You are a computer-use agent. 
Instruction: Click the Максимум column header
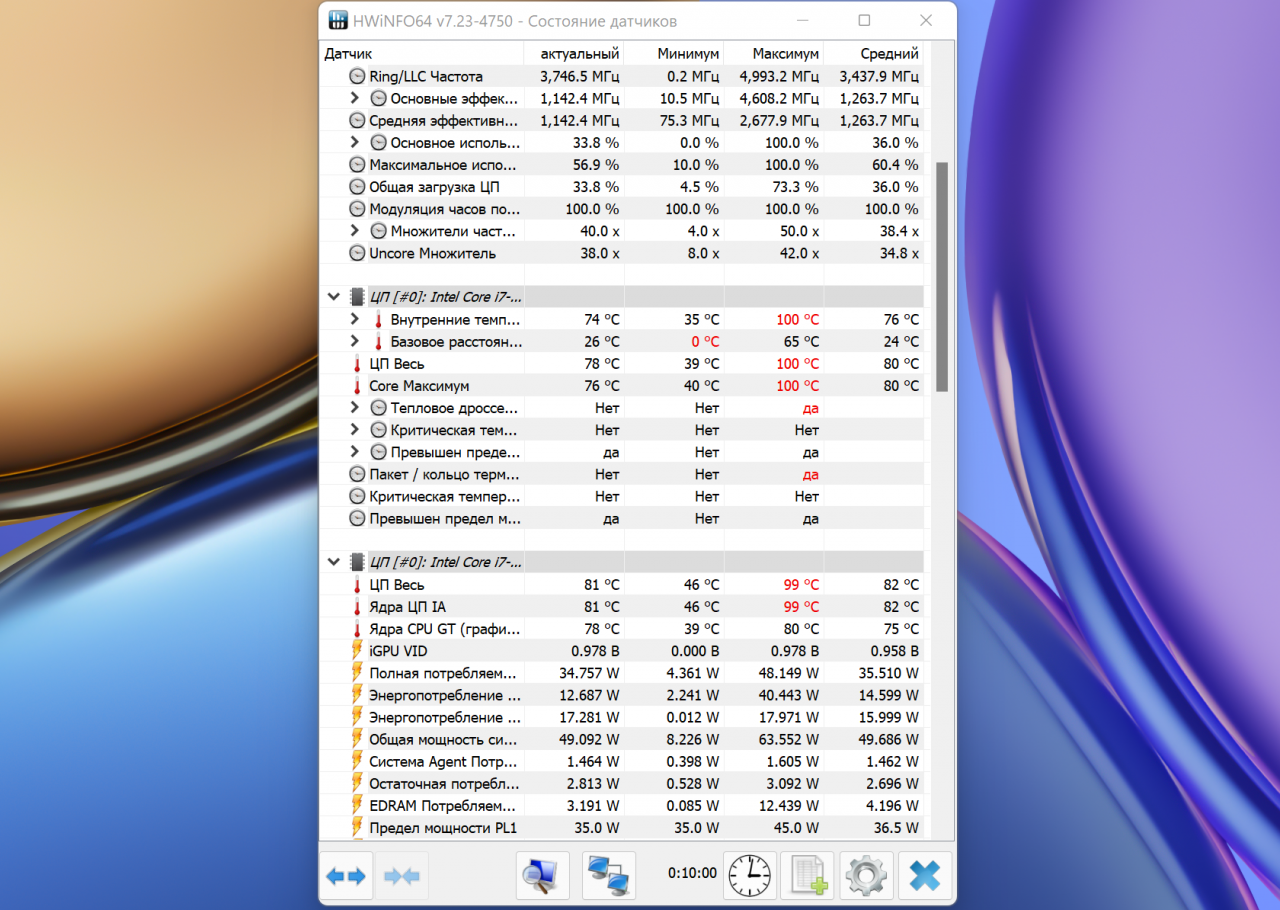(x=774, y=54)
